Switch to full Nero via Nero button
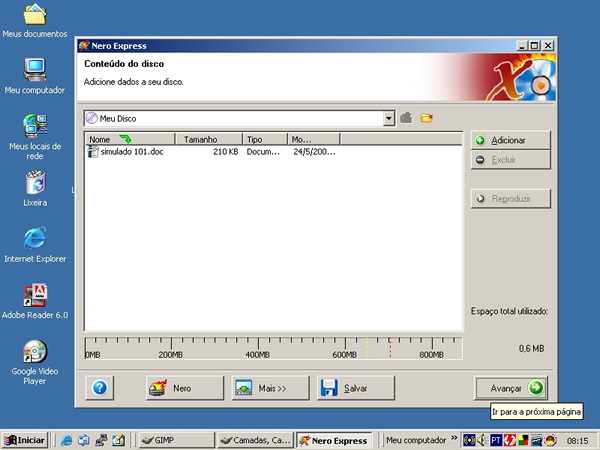 185,388
